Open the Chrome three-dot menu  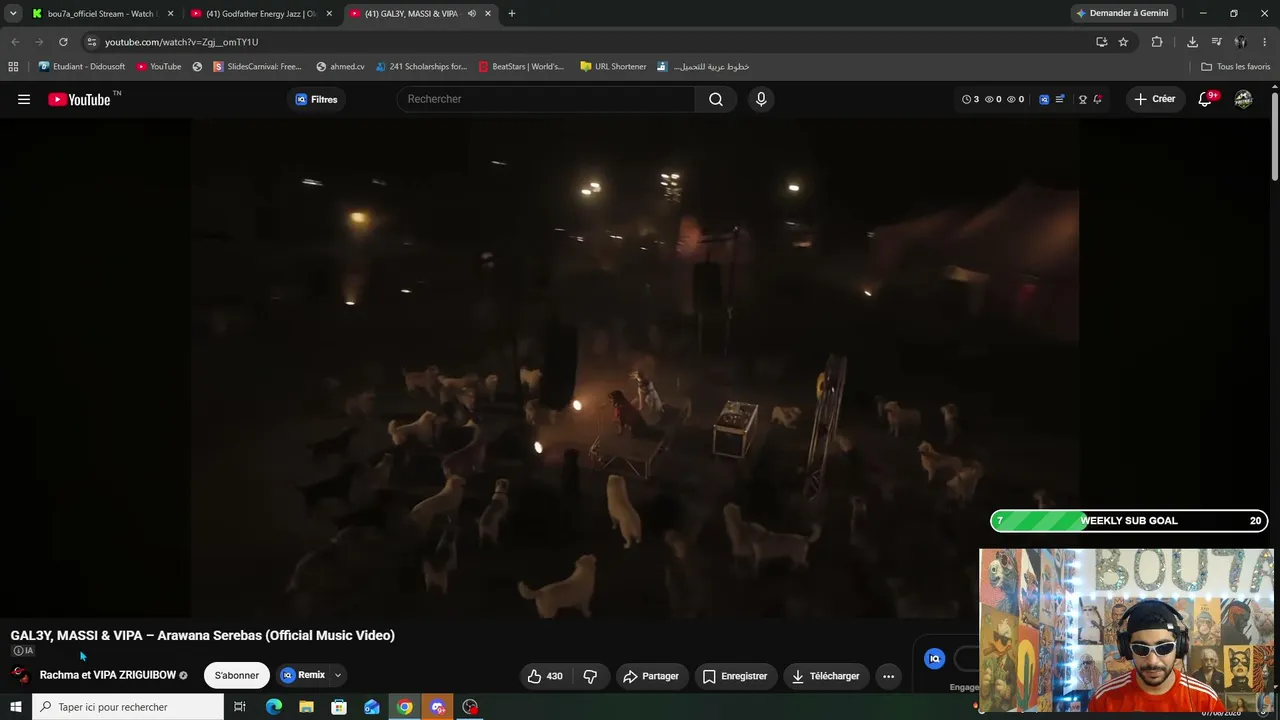pyautogui.click(x=1265, y=42)
